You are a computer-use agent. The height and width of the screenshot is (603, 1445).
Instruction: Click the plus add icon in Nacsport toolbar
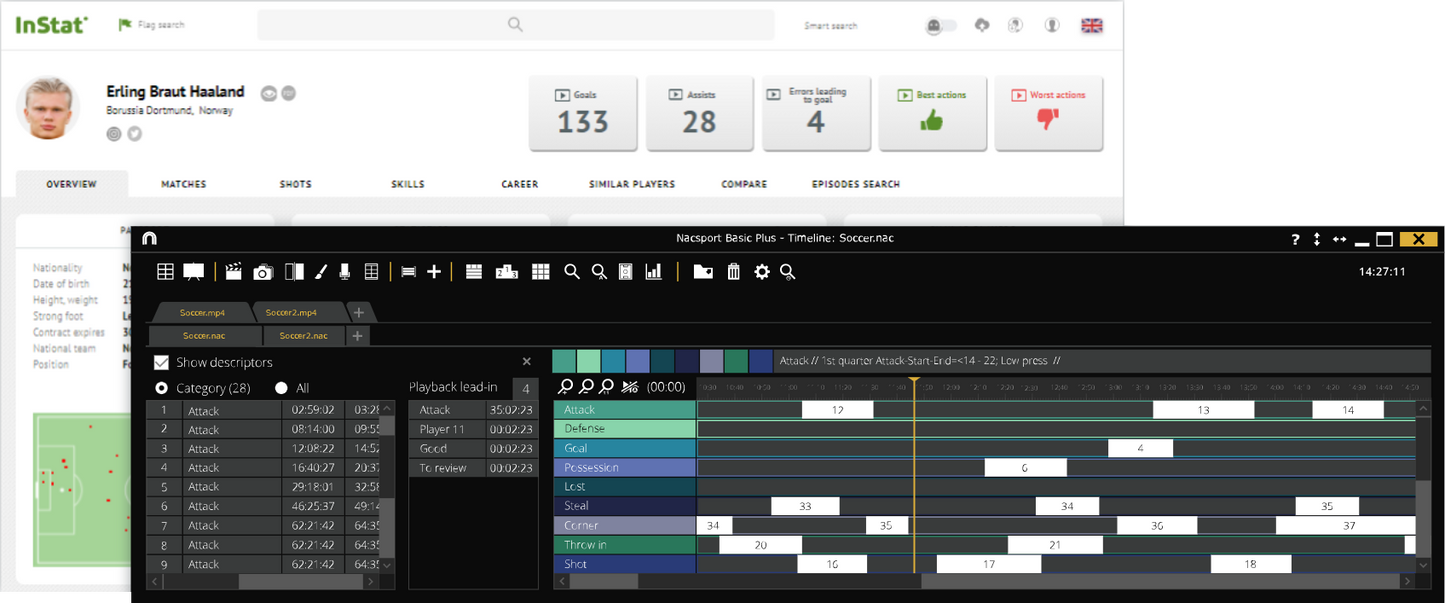434,272
